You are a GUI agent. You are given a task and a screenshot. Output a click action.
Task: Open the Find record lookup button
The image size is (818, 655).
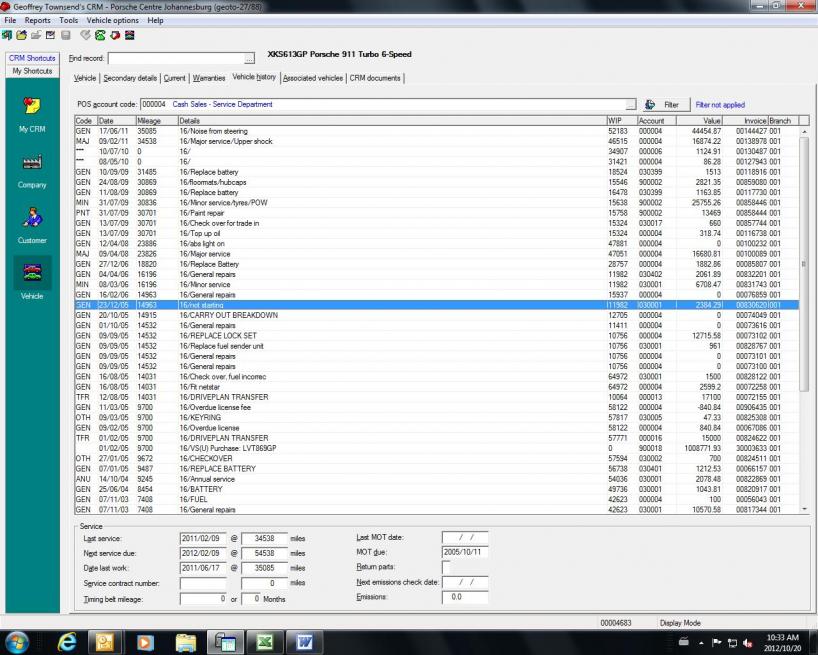click(x=249, y=59)
